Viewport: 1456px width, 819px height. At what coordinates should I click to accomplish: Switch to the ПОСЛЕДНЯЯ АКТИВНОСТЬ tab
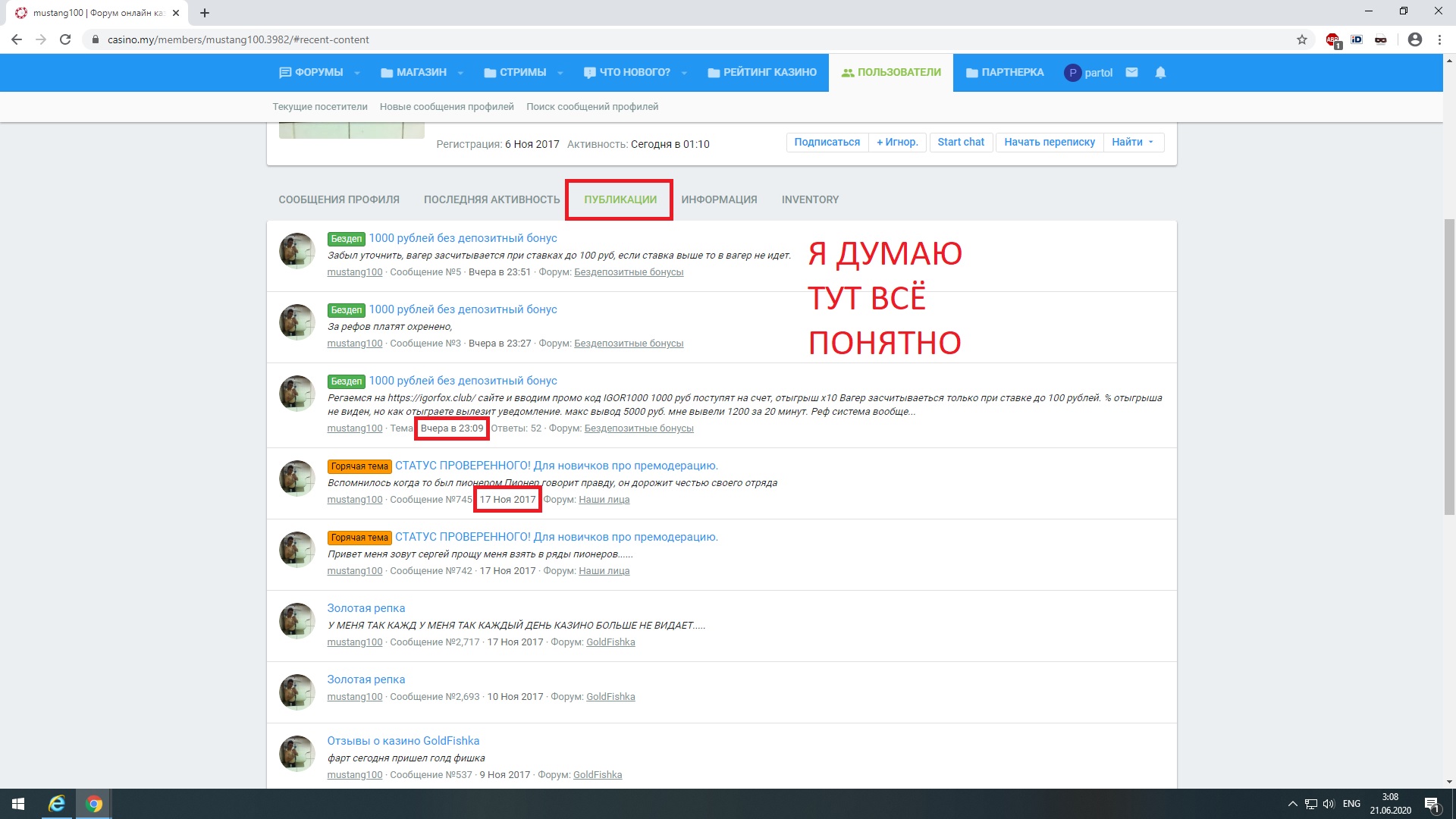coord(491,199)
